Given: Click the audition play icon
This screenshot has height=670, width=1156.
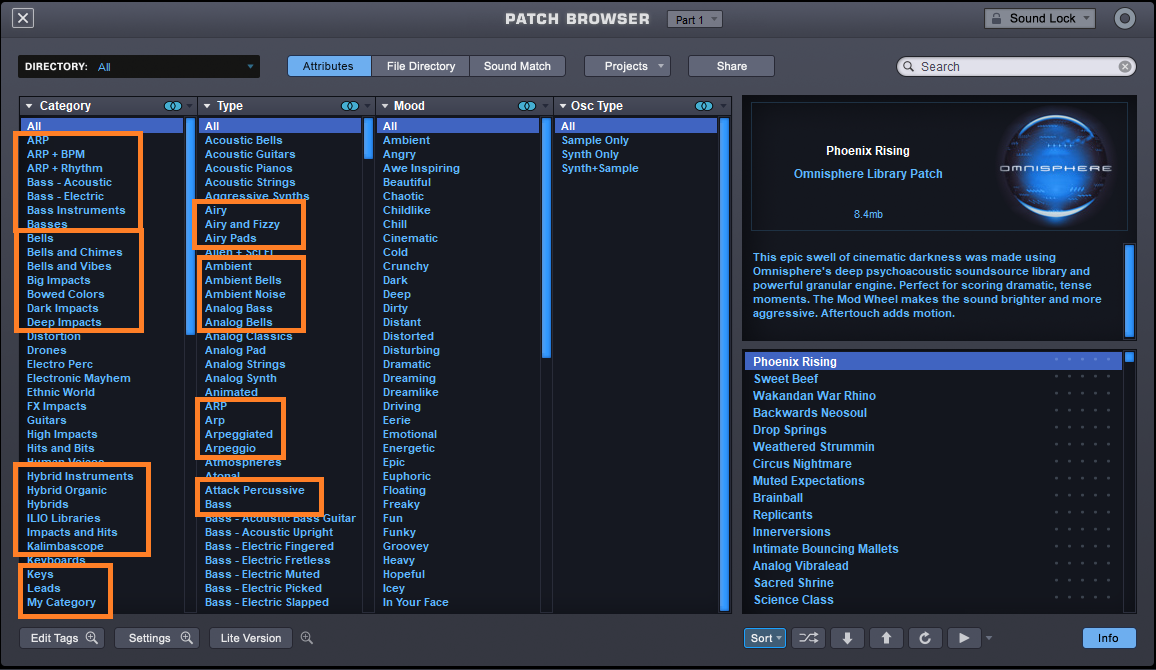Looking at the screenshot, I should [964, 637].
